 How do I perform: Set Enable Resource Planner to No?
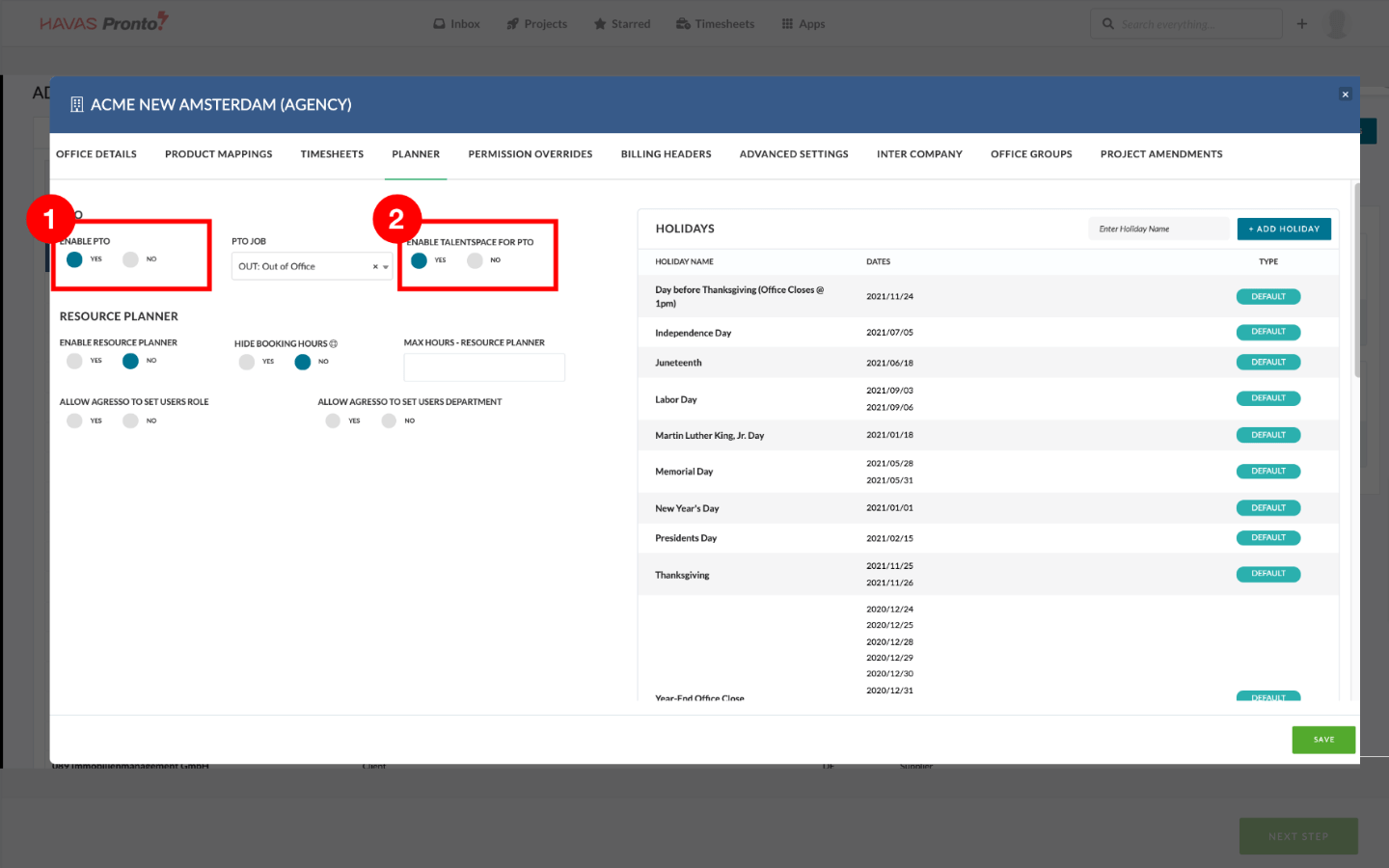click(x=130, y=361)
